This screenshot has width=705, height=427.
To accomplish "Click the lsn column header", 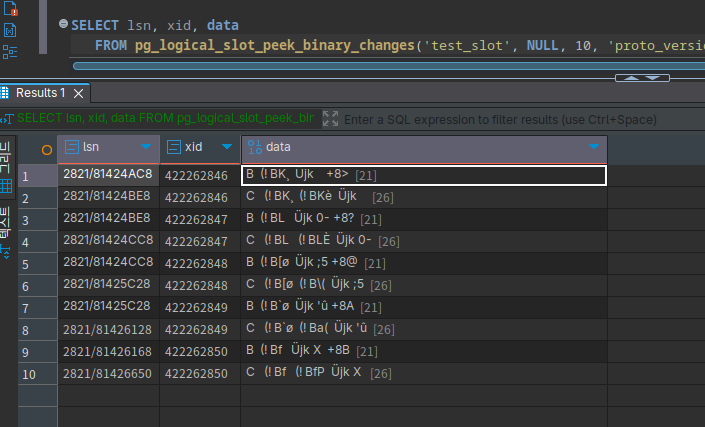I will [100, 148].
